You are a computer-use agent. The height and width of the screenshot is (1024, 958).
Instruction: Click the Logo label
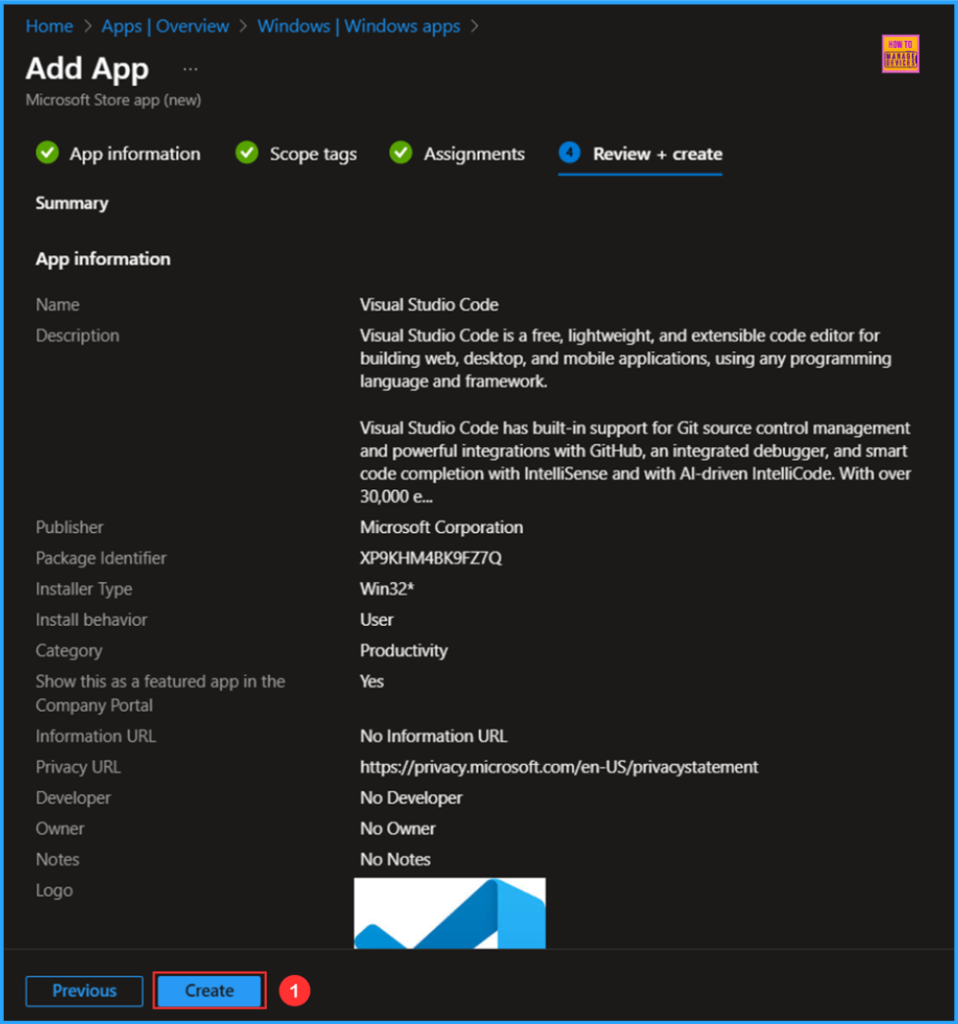(x=54, y=891)
